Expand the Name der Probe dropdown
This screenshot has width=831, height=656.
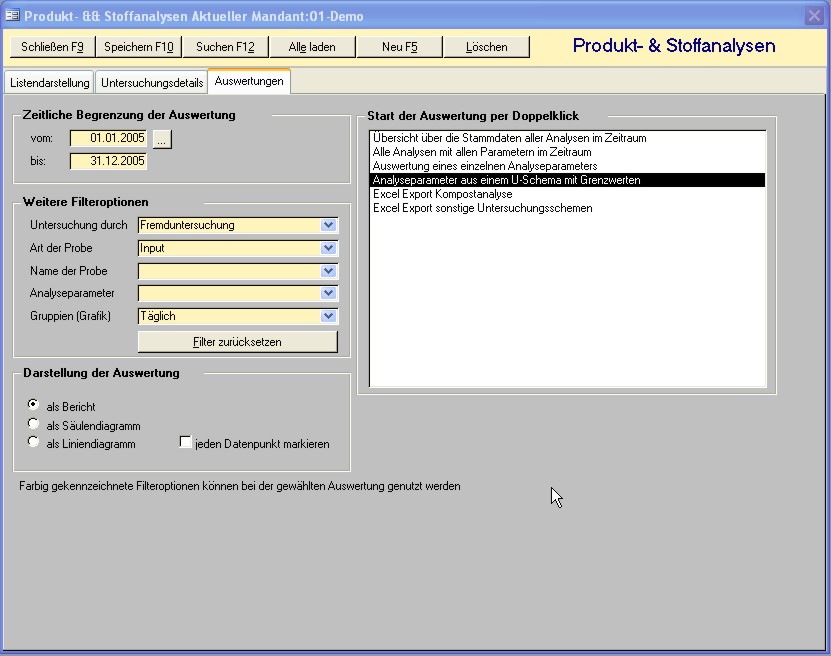tap(329, 271)
